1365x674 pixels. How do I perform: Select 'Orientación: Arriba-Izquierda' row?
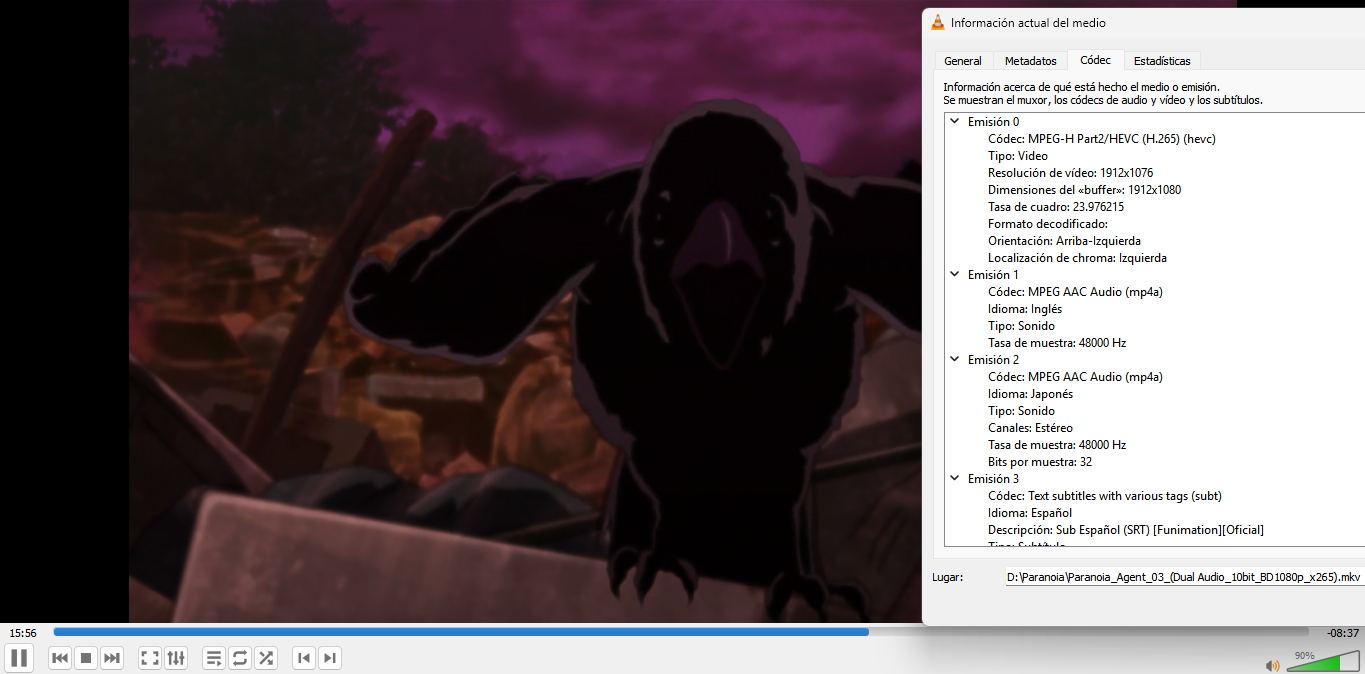tap(1064, 241)
